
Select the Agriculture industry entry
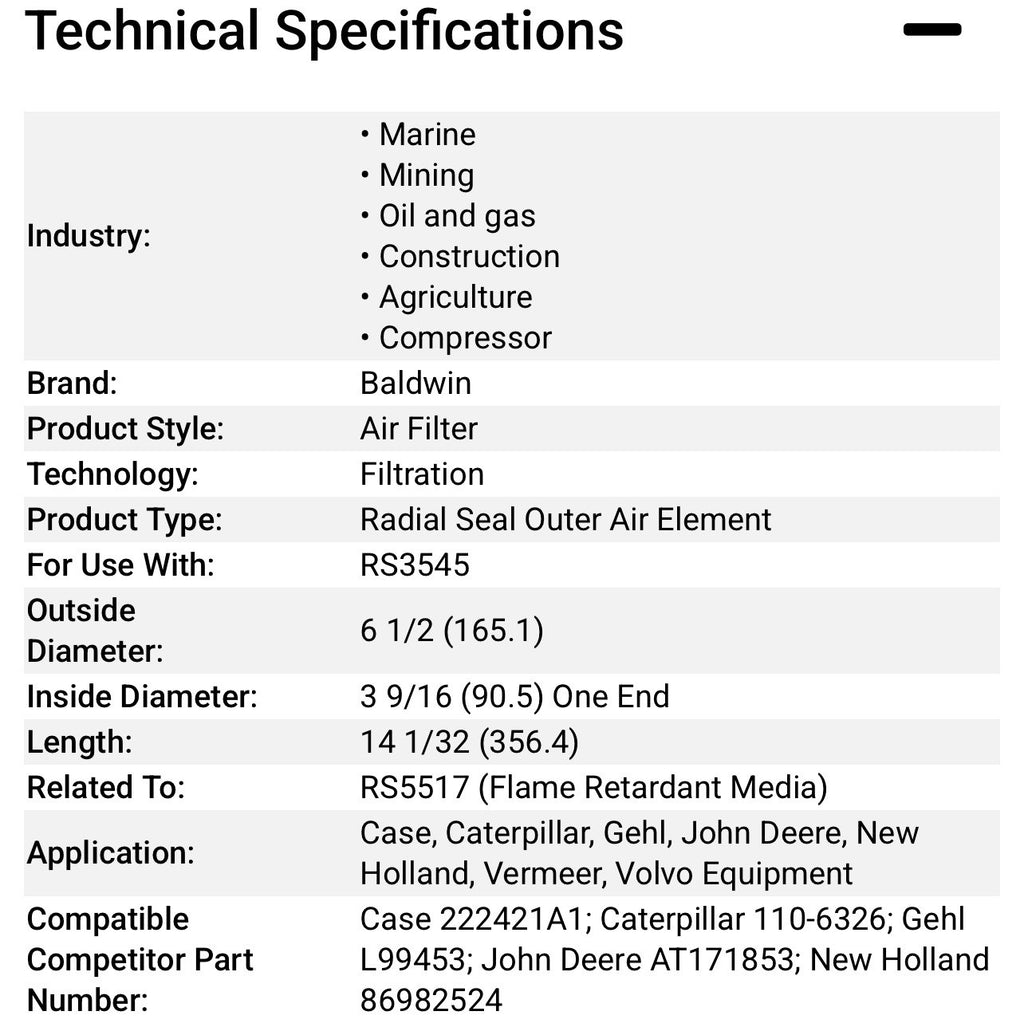455,298
